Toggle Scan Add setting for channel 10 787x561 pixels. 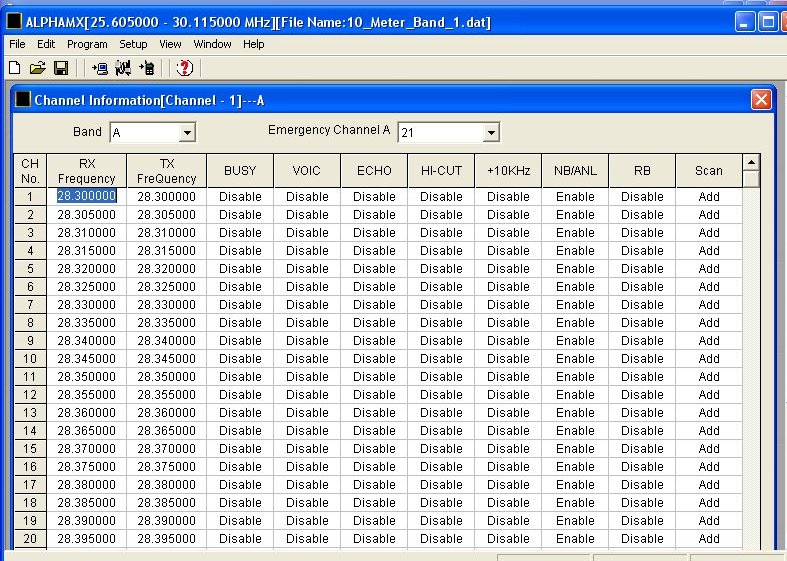[709, 359]
